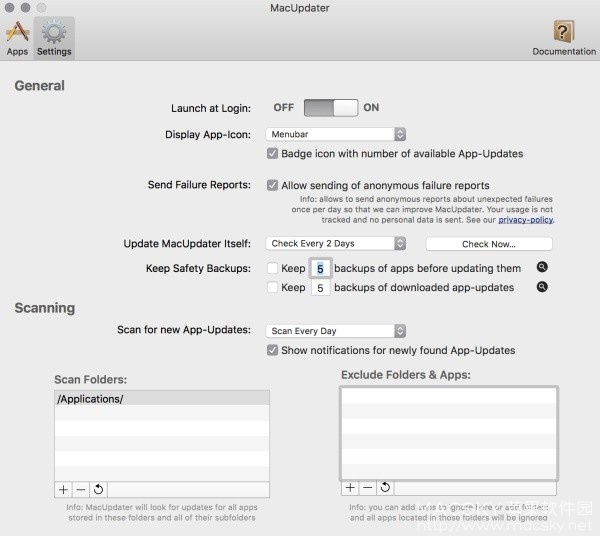The height and width of the screenshot is (536, 600).
Task: Reveal app backups folder with magnifier icon
Action: (x=542, y=267)
